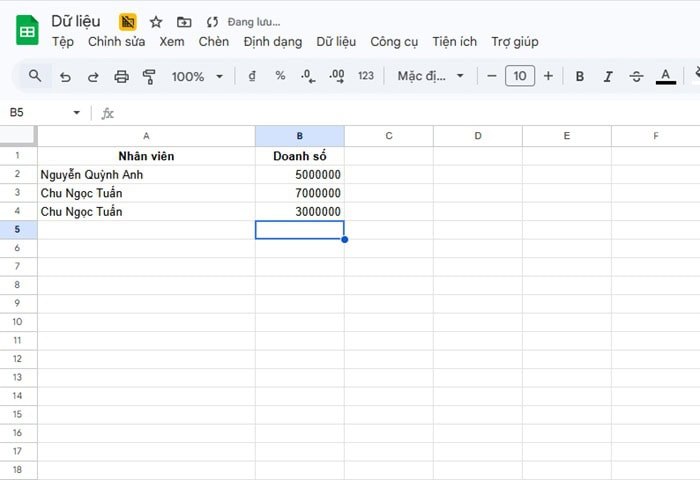Screen dimensions: 700x480
Task: Click the Move to folder icon
Action: pyautogui.click(x=184, y=22)
